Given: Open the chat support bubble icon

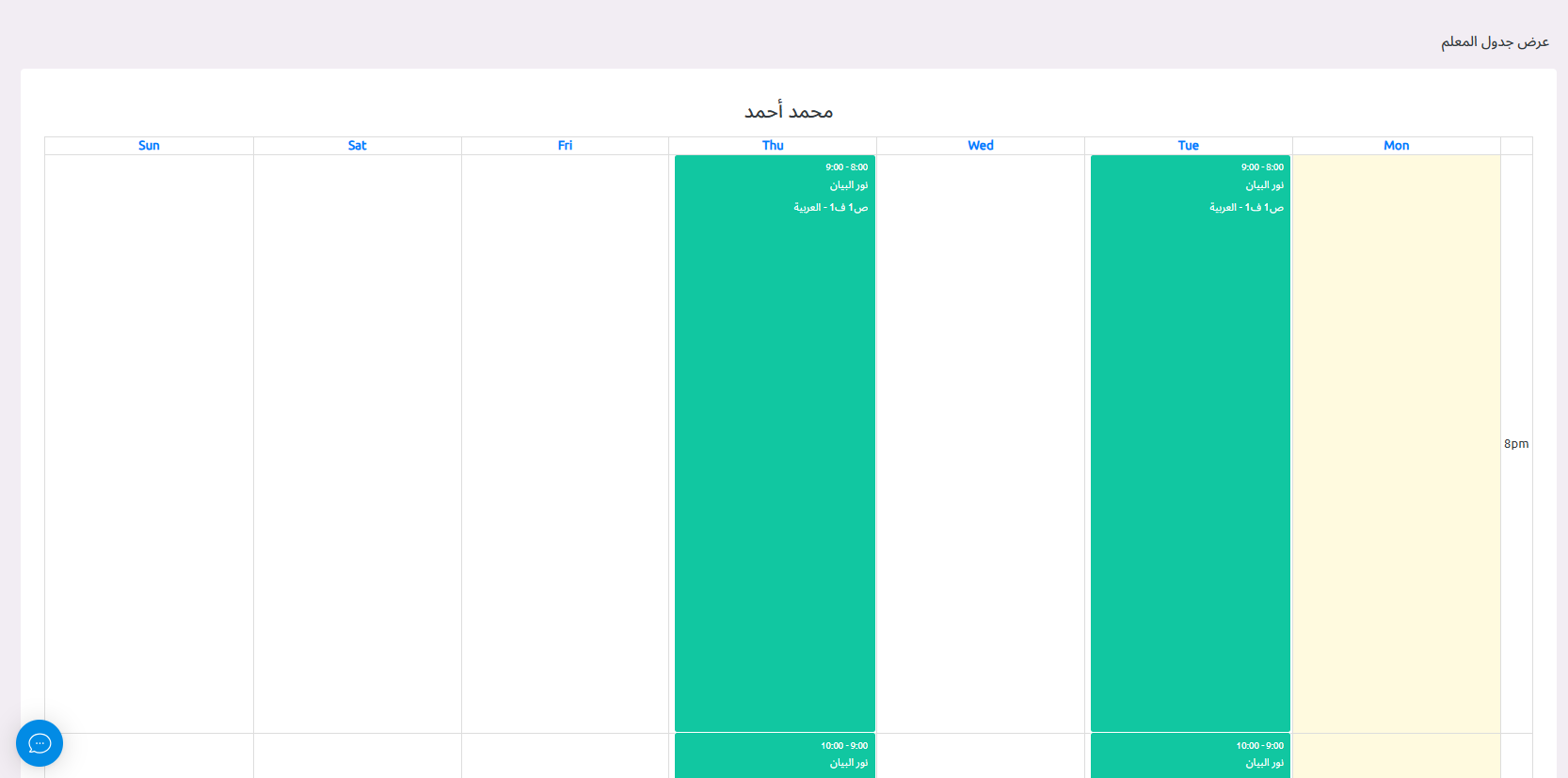Looking at the screenshot, I should point(40,743).
